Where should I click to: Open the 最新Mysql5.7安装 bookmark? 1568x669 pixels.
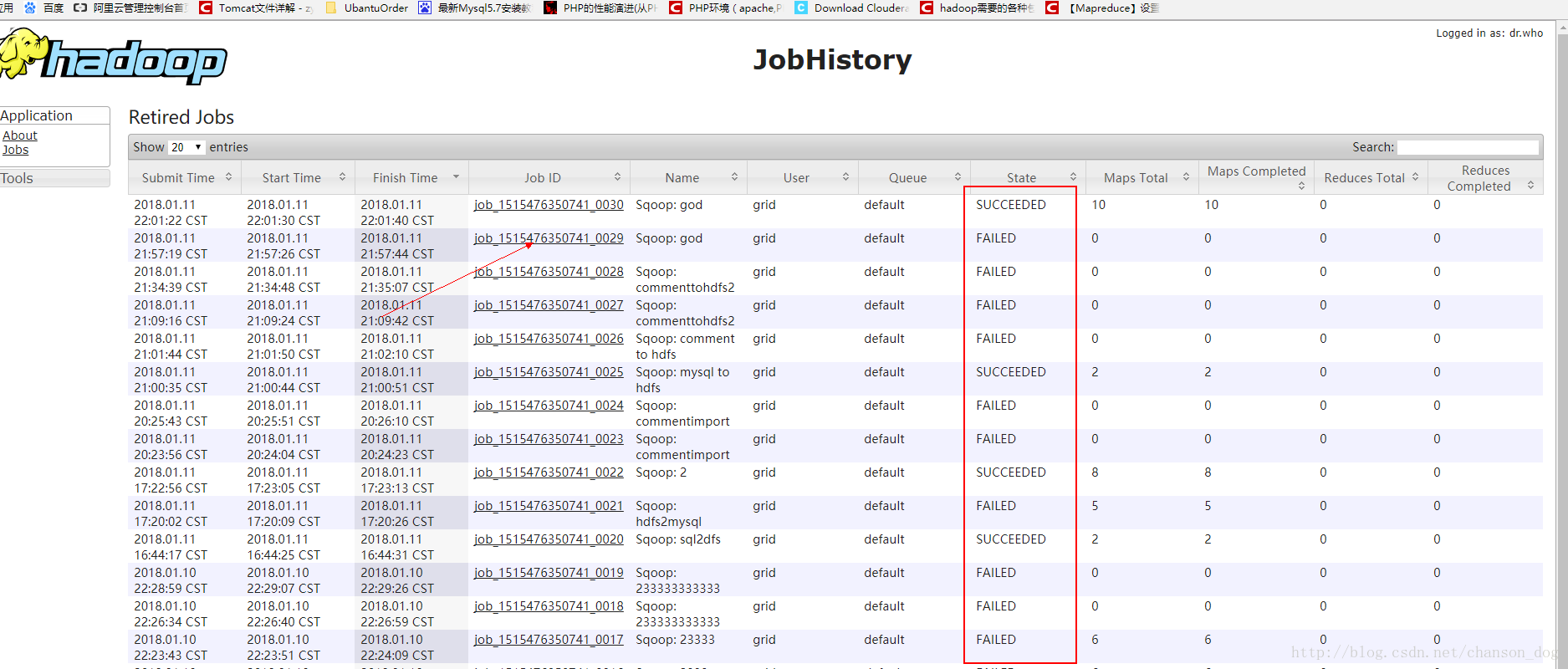click(475, 8)
